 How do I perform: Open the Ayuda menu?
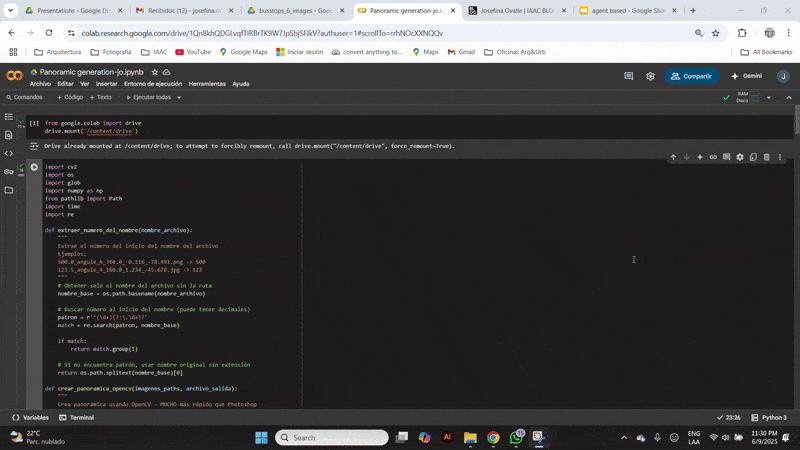point(241,84)
